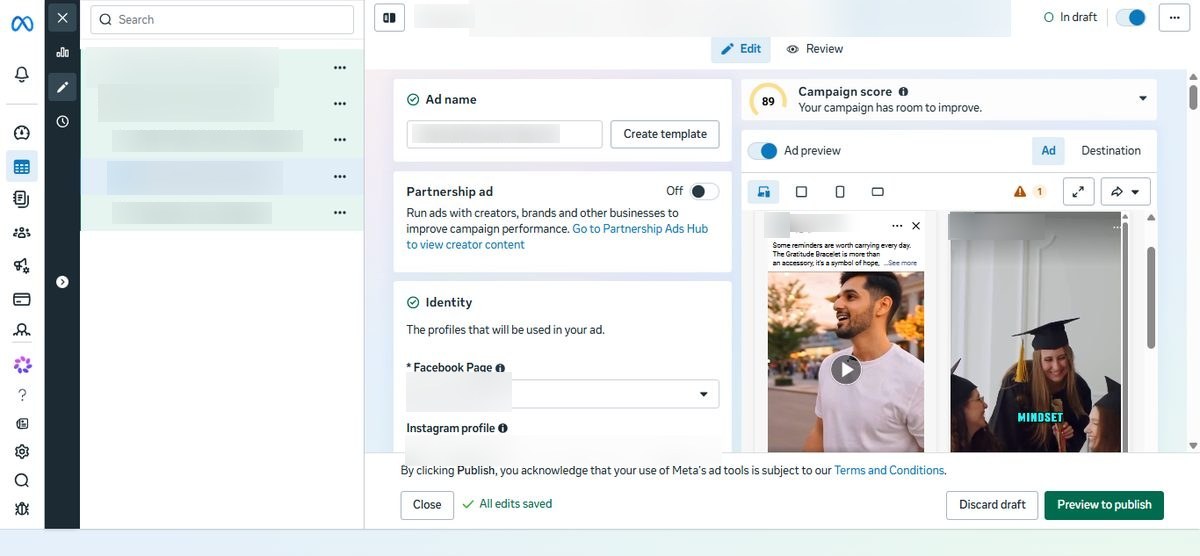
Task: Click info icon next to Facebook Page
Action: click(x=500, y=368)
